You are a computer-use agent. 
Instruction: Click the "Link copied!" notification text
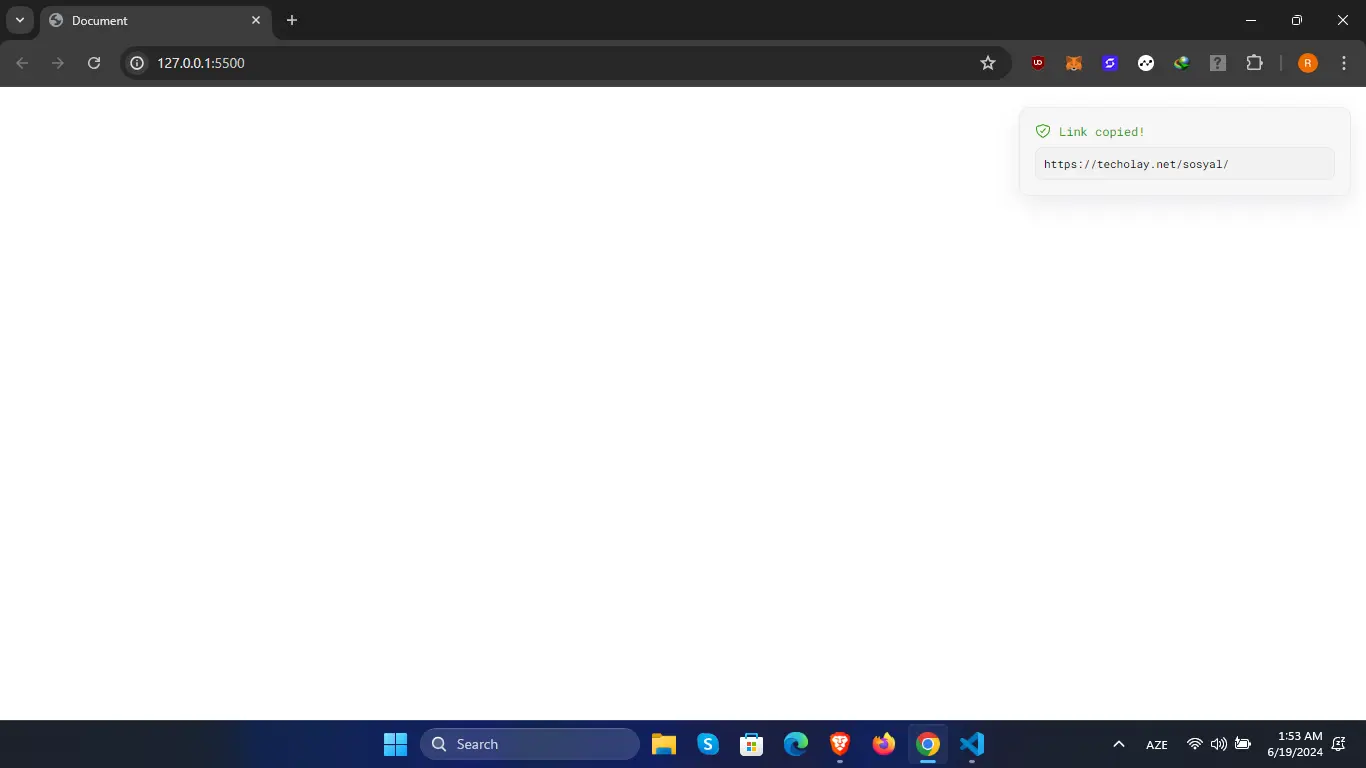click(x=1102, y=132)
